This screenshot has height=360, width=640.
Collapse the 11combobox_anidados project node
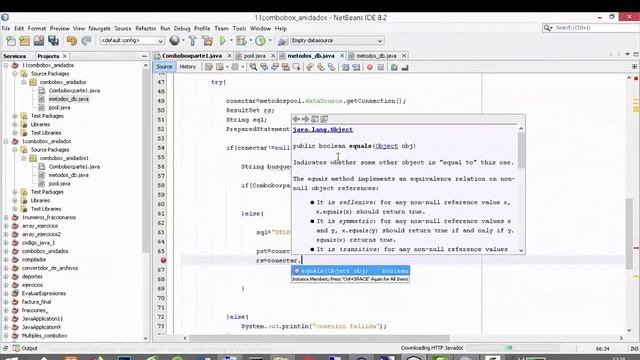(6, 65)
